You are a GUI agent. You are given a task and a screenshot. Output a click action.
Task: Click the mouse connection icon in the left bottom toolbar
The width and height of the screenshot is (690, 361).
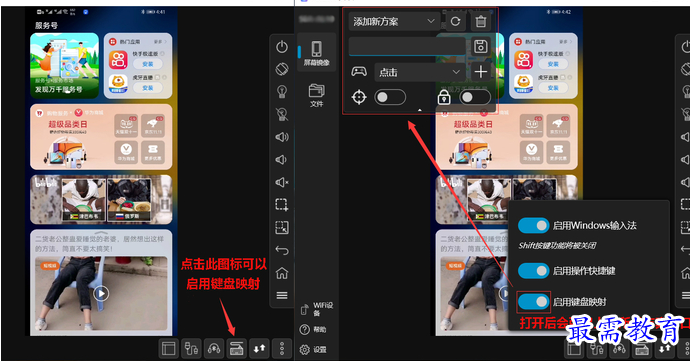tap(191, 349)
